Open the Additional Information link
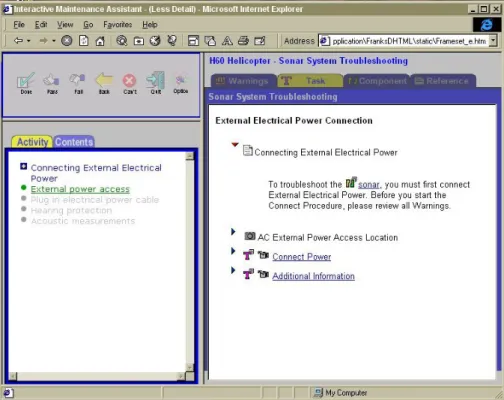The width and height of the screenshot is (504, 400). click(x=313, y=276)
